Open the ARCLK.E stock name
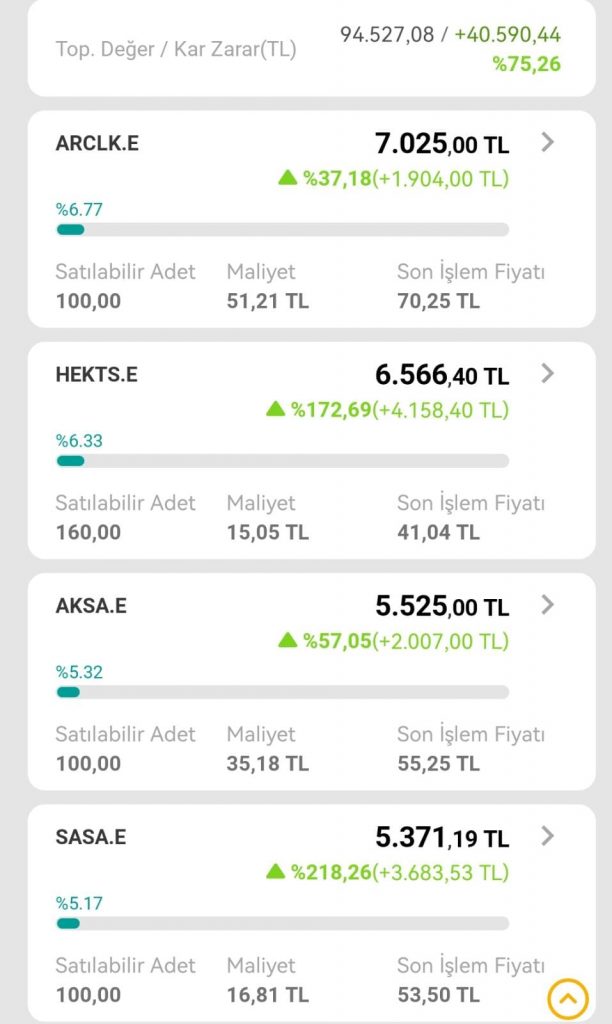This screenshot has width=612, height=1024. coord(97,143)
